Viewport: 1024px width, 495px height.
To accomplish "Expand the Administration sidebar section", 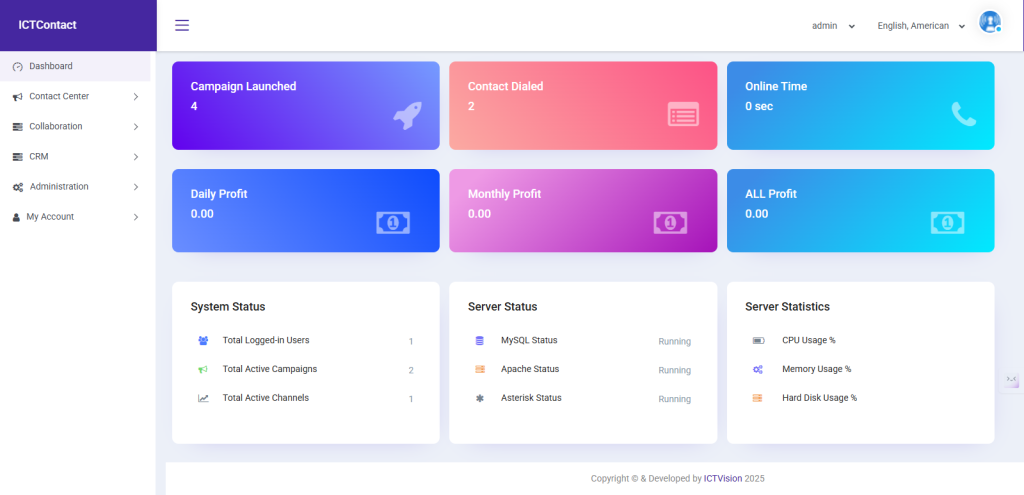I will tap(75, 187).
